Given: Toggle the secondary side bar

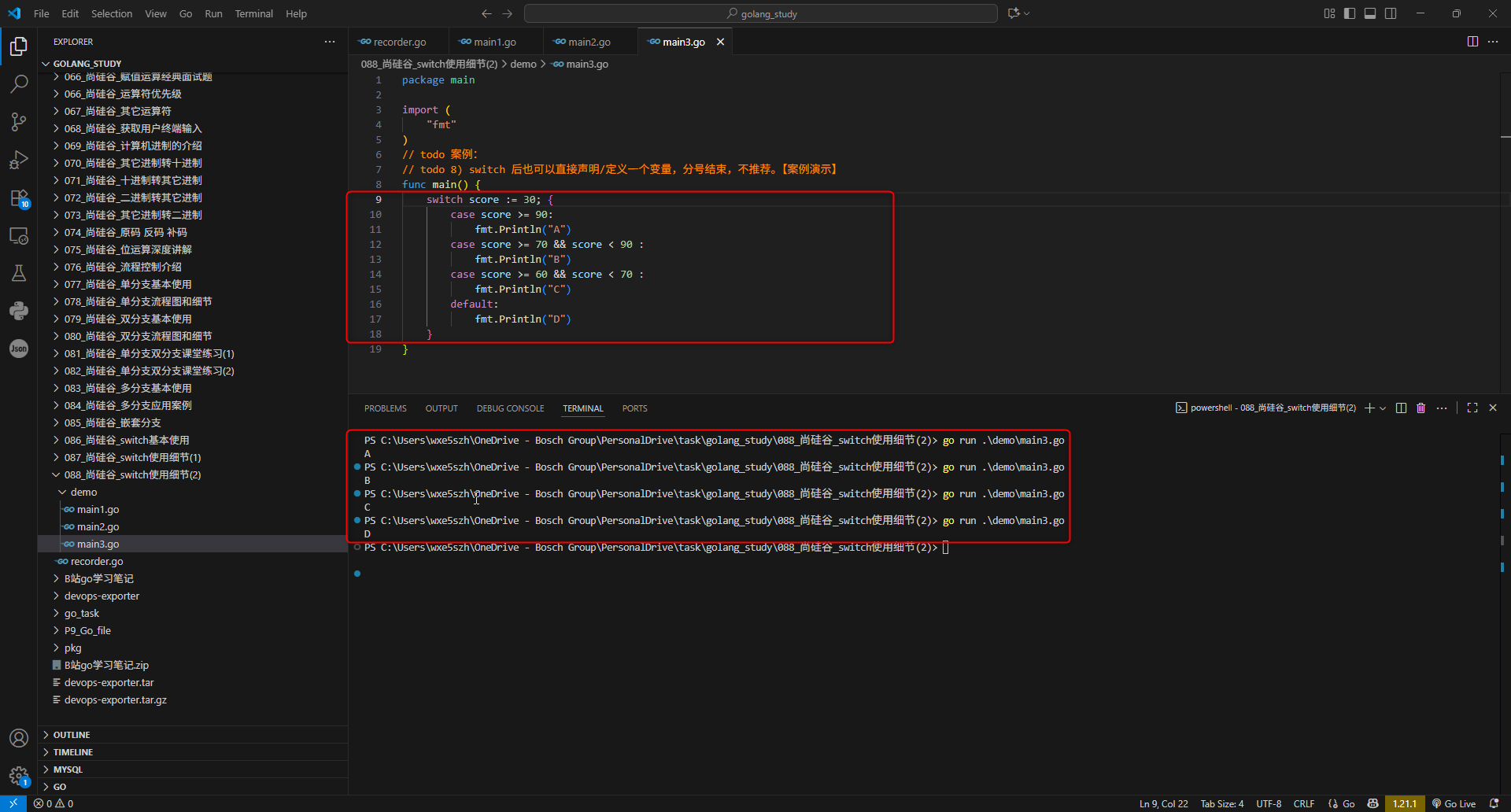Looking at the screenshot, I should click(x=1391, y=13).
